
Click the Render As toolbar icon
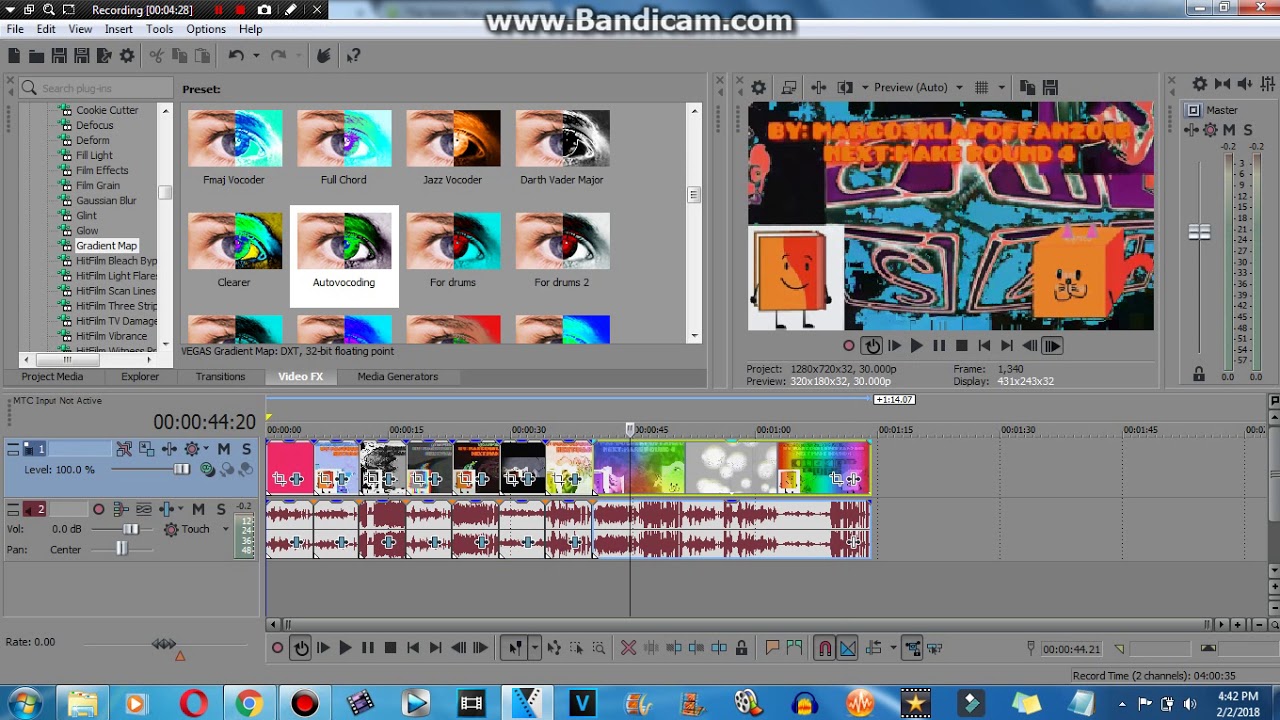[x=104, y=56]
